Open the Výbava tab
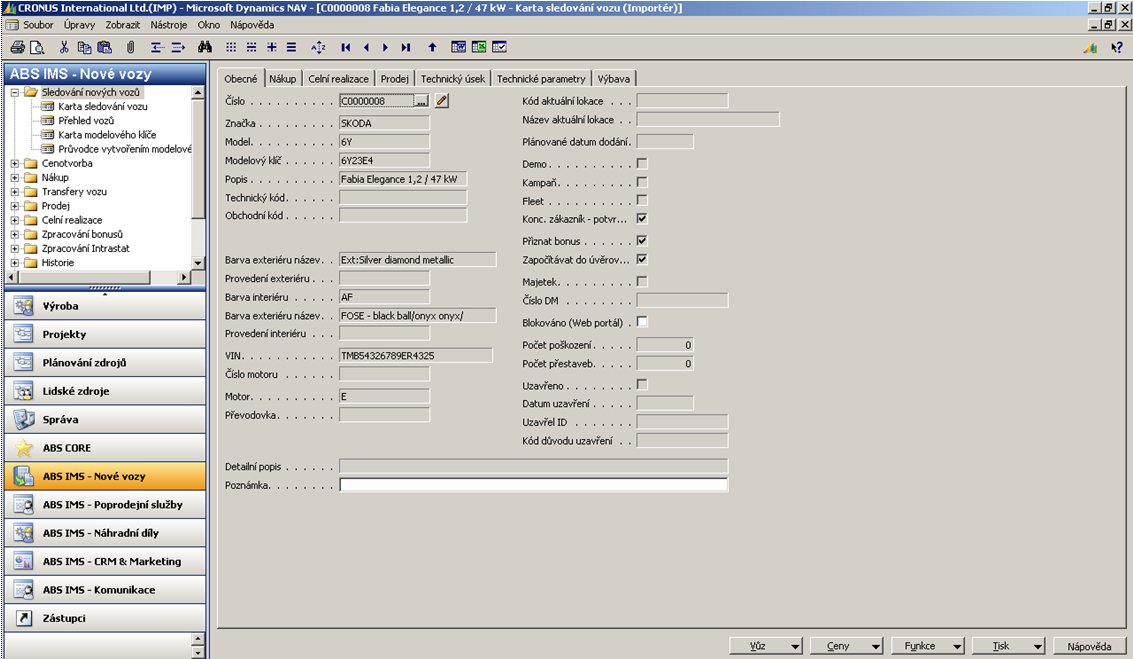Viewport: 1133px width, 659px height. [613, 79]
